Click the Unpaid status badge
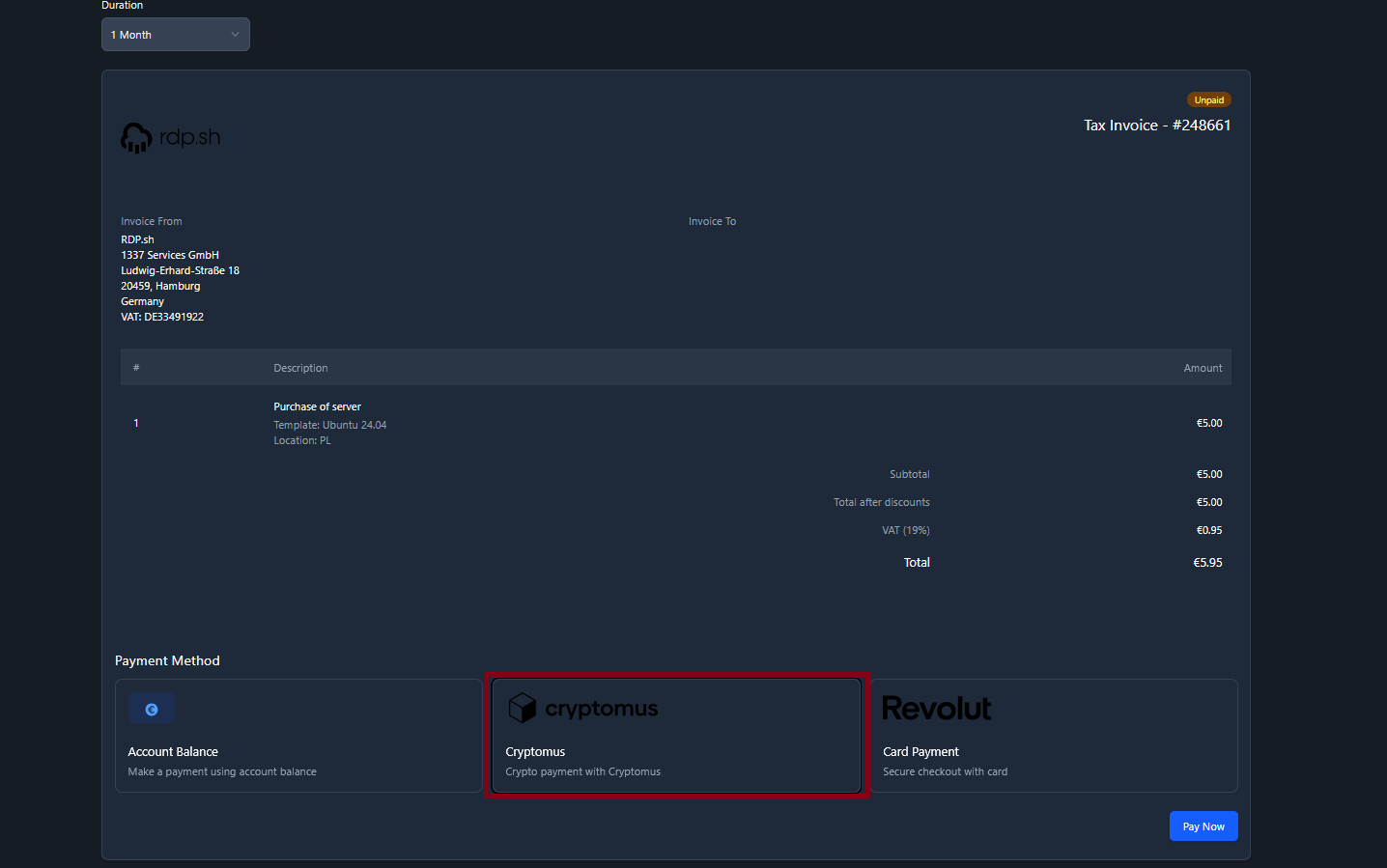 point(1208,100)
